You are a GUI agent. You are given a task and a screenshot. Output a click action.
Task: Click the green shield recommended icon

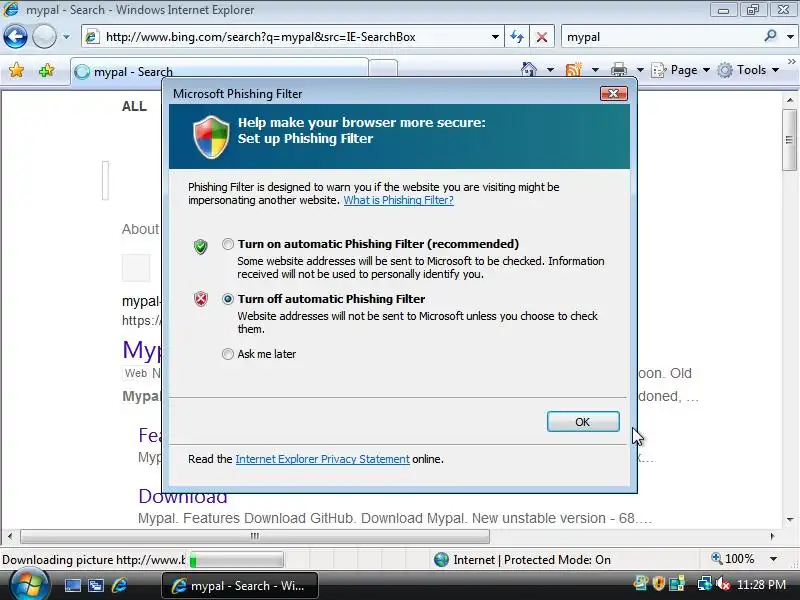click(201, 246)
